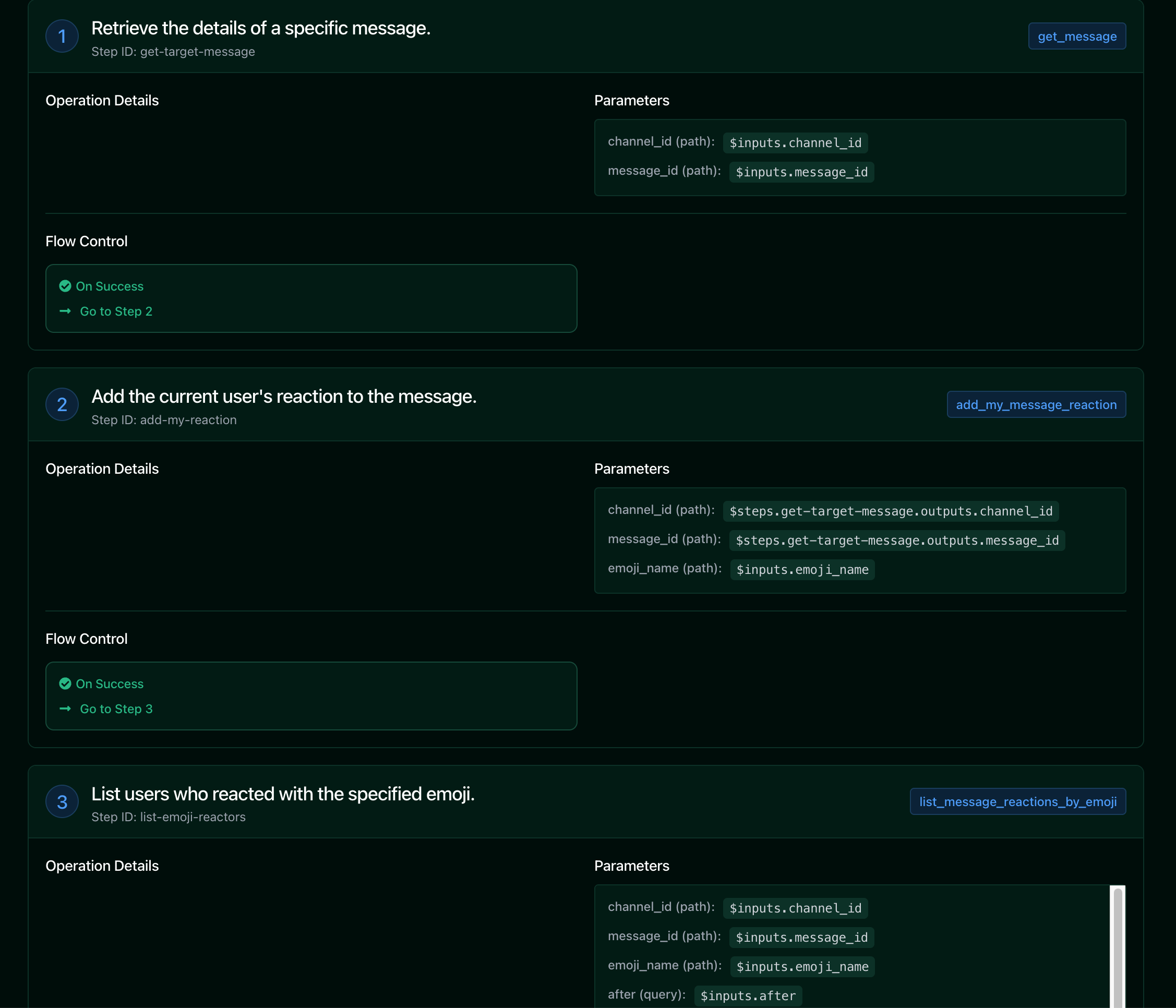Click $inputs.emoji_name value in step 3 parameters

pyautogui.click(x=802, y=967)
